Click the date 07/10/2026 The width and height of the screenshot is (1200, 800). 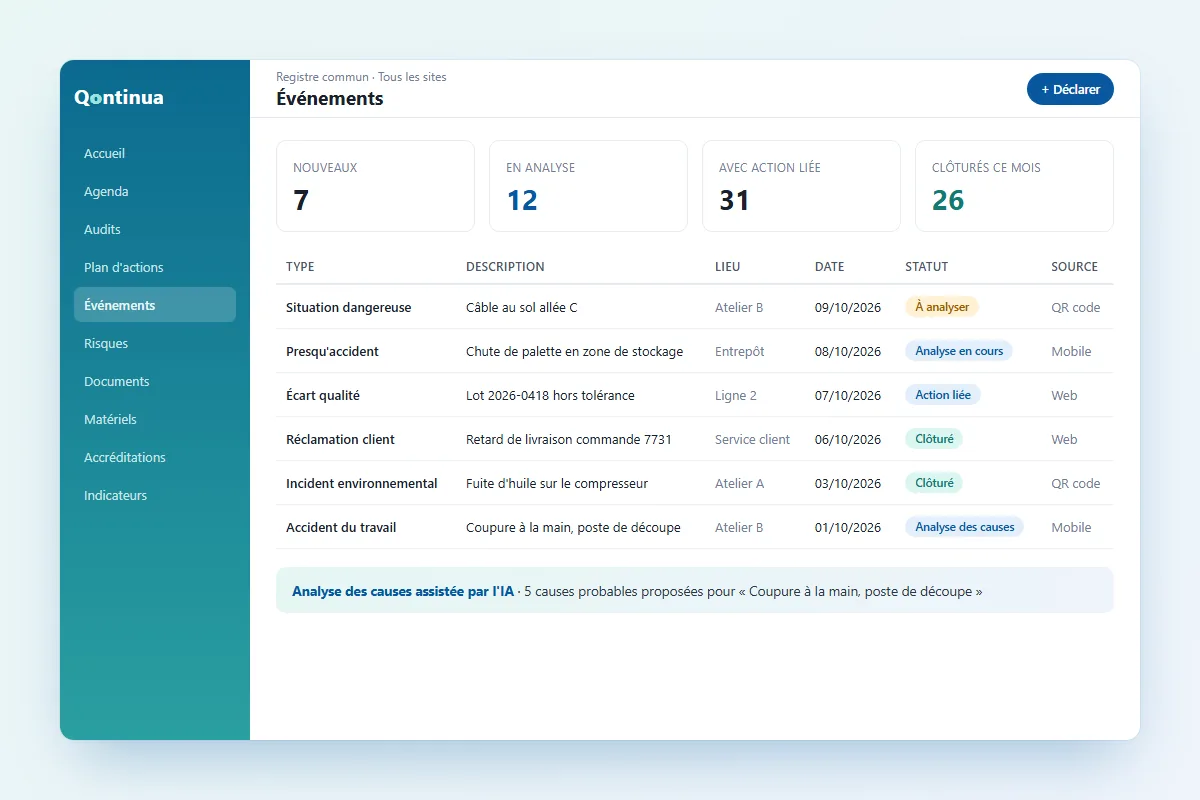pos(848,395)
